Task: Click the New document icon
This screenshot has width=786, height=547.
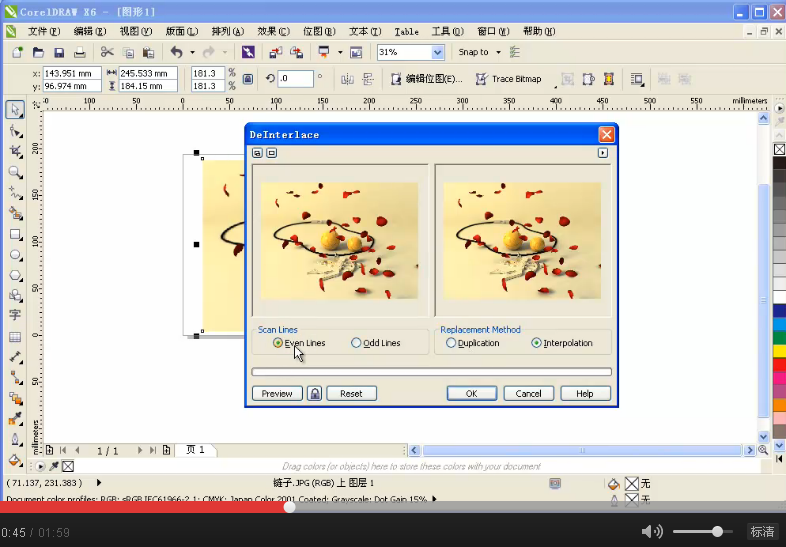Action: point(18,52)
